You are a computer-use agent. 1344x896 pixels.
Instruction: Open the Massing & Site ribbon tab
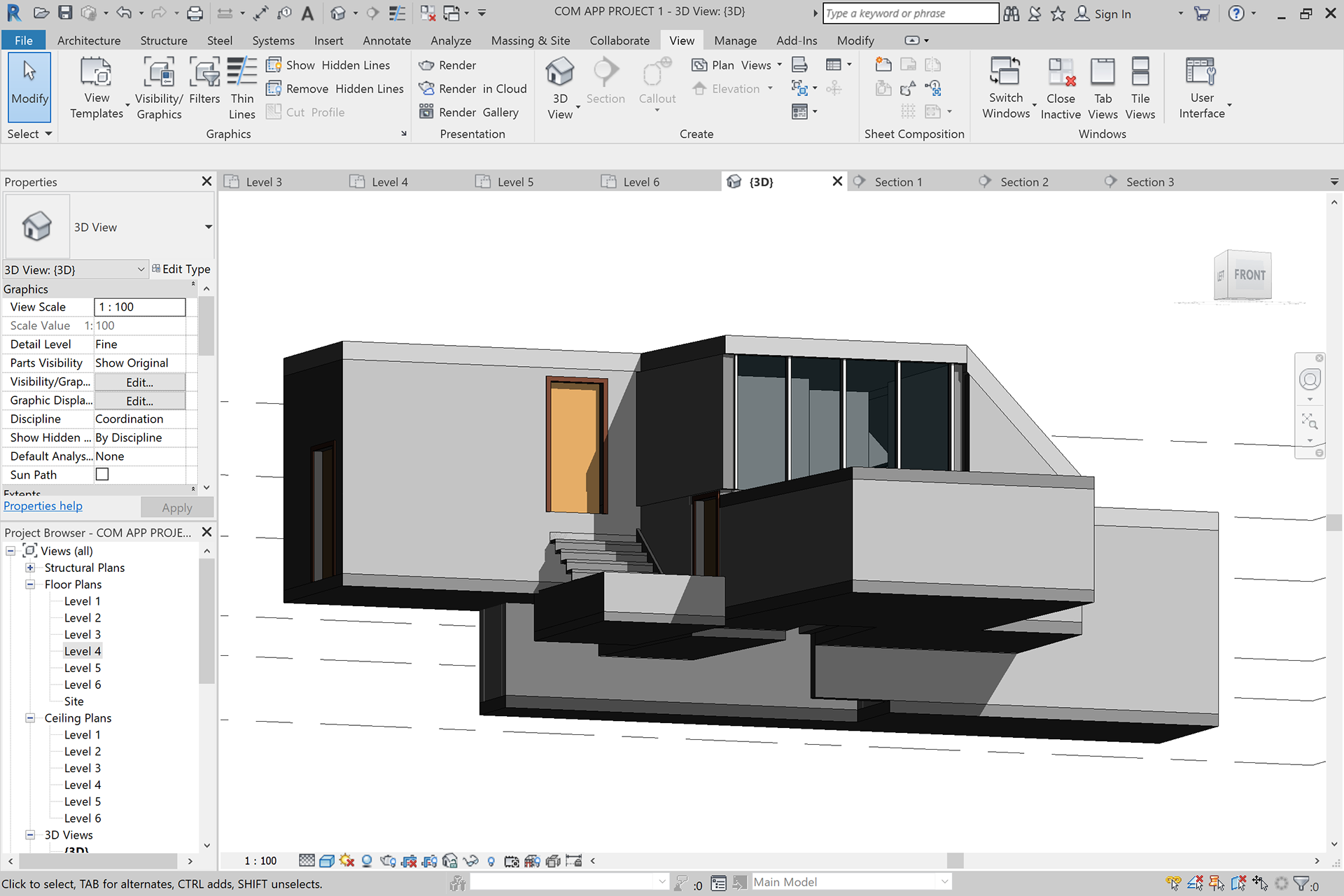coord(531,41)
